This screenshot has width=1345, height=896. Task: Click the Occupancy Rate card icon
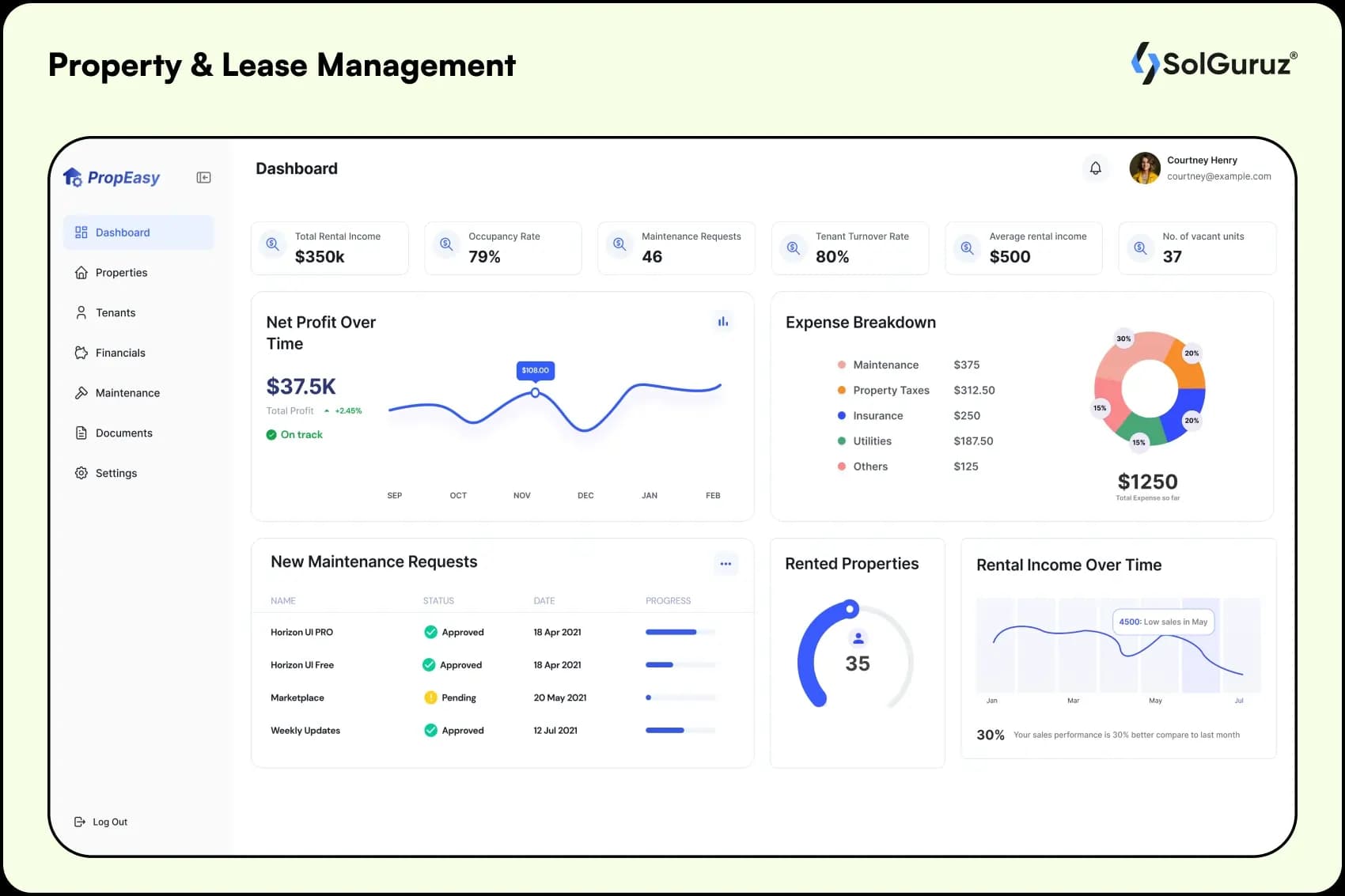tap(446, 245)
